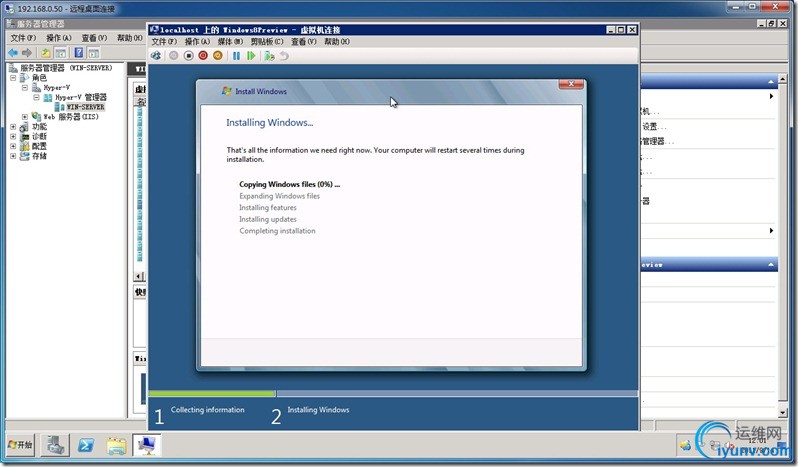Open the 媒体 menu
The width and height of the screenshot is (798, 467).
(230, 42)
